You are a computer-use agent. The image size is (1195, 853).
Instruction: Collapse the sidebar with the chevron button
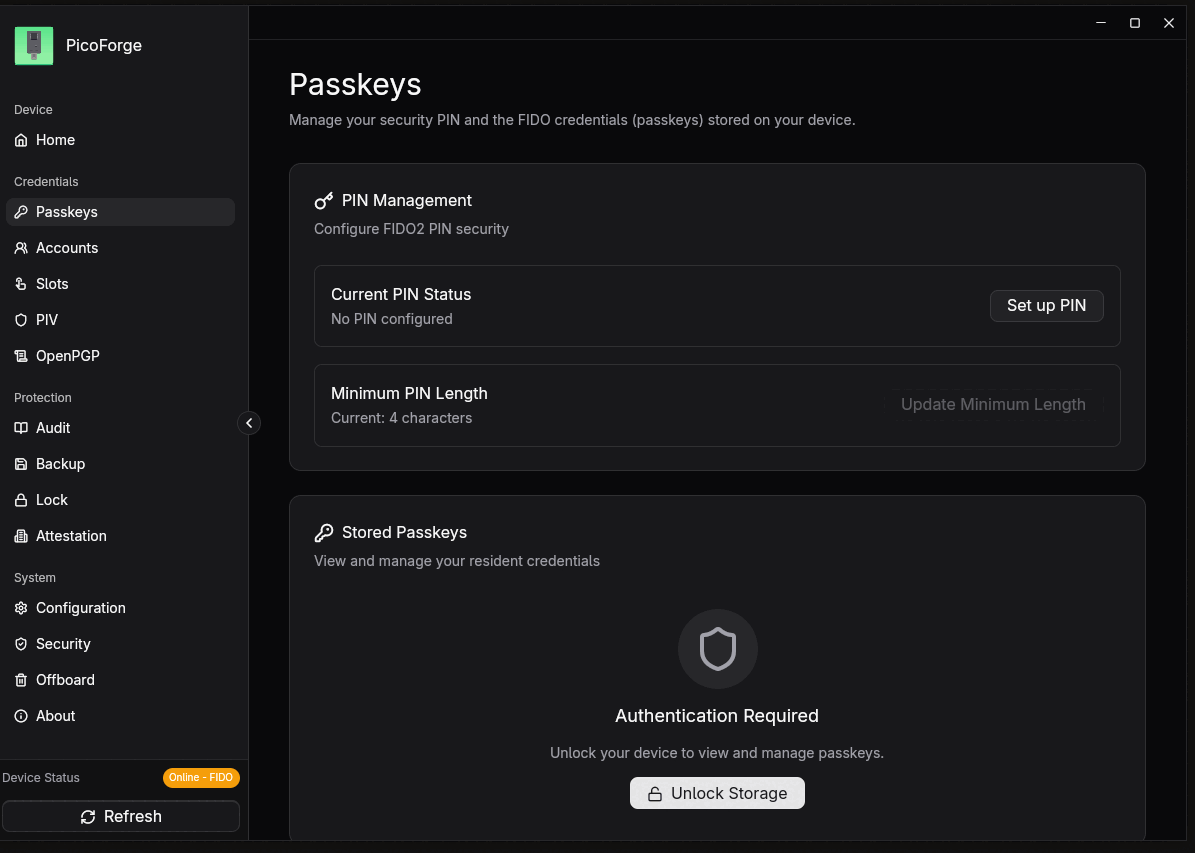[249, 423]
